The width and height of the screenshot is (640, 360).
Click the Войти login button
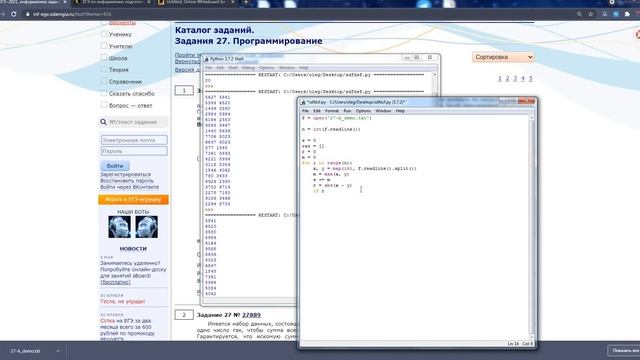pyautogui.click(x=115, y=166)
